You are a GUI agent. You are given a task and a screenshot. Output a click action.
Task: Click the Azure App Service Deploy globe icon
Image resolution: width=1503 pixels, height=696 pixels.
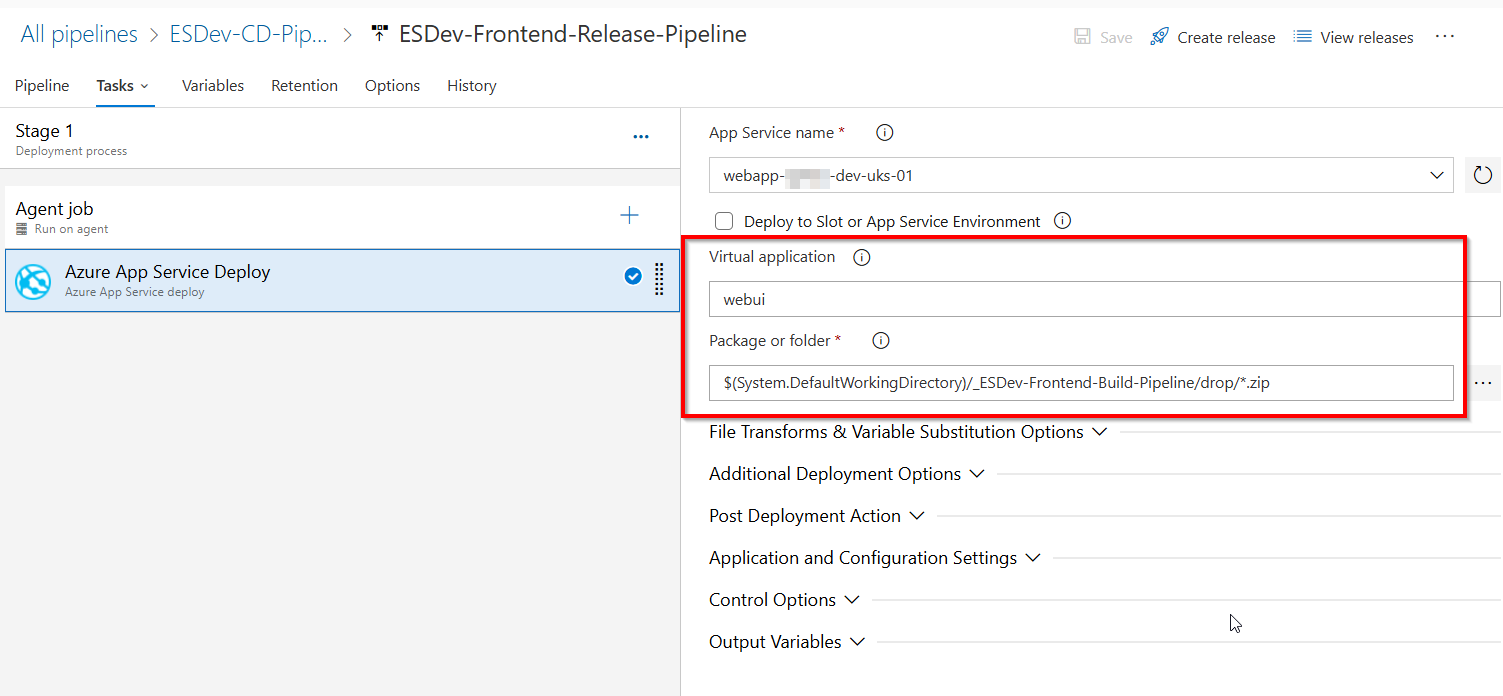coord(33,281)
